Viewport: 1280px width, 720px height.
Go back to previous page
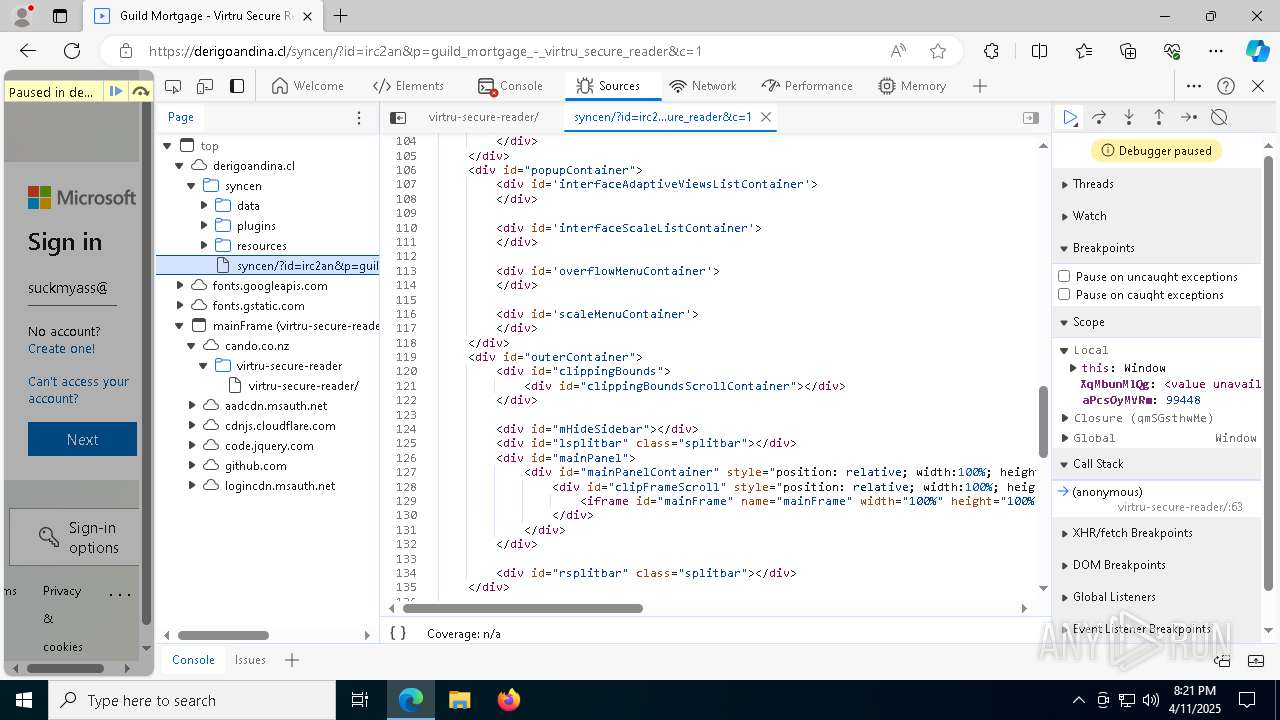click(28, 51)
